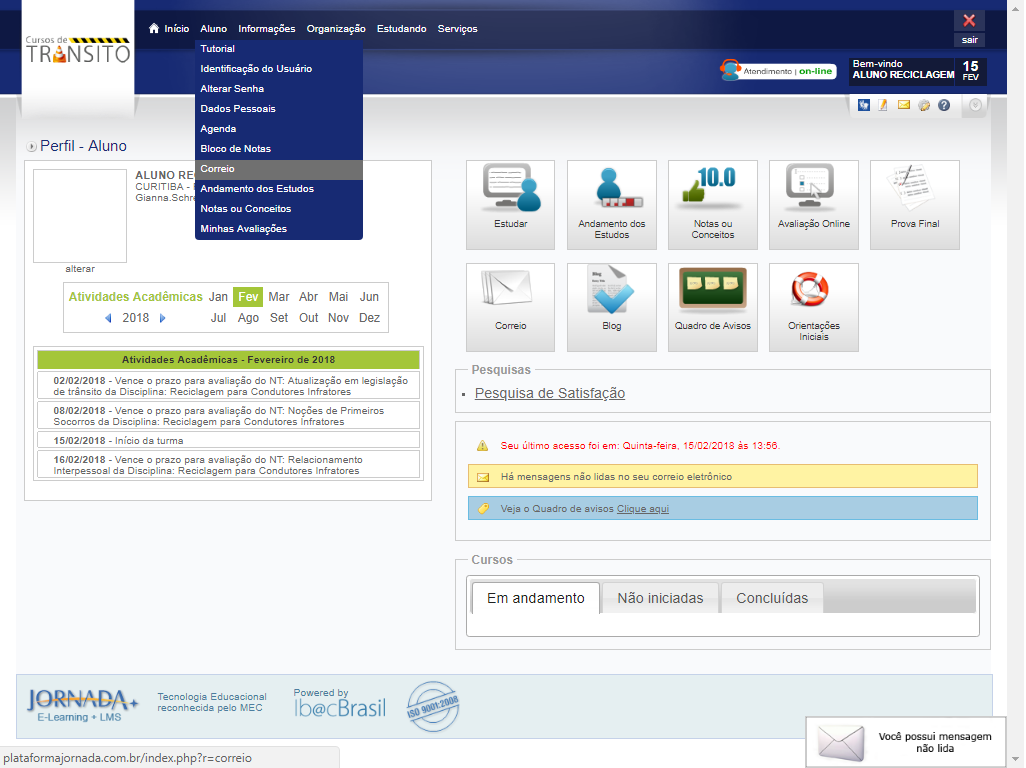Viewport: 1026px width, 768px height.
Task: Open the Organização menu
Action: click(x=336, y=29)
